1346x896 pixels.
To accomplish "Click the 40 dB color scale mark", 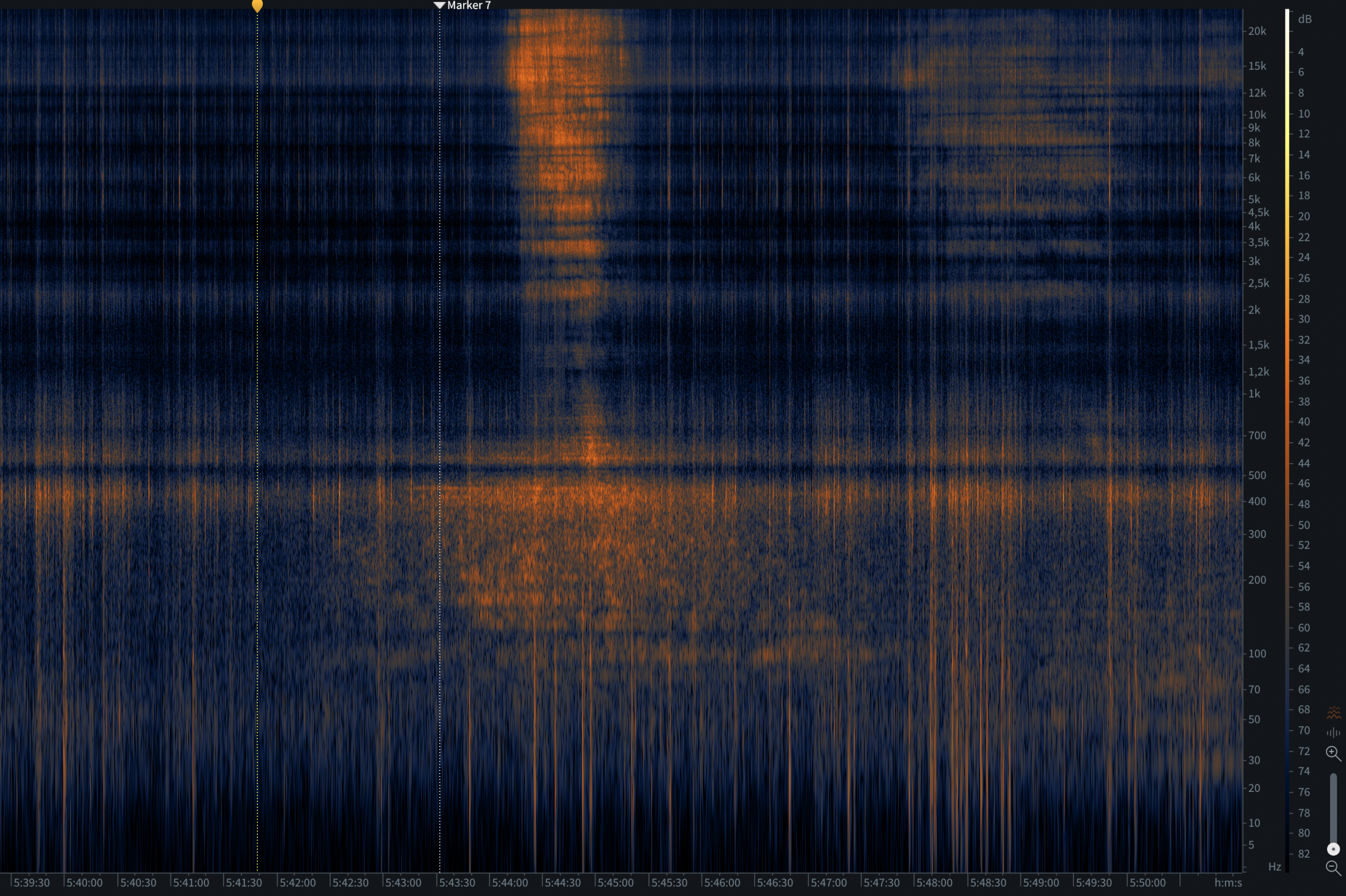I will click(x=1304, y=421).
